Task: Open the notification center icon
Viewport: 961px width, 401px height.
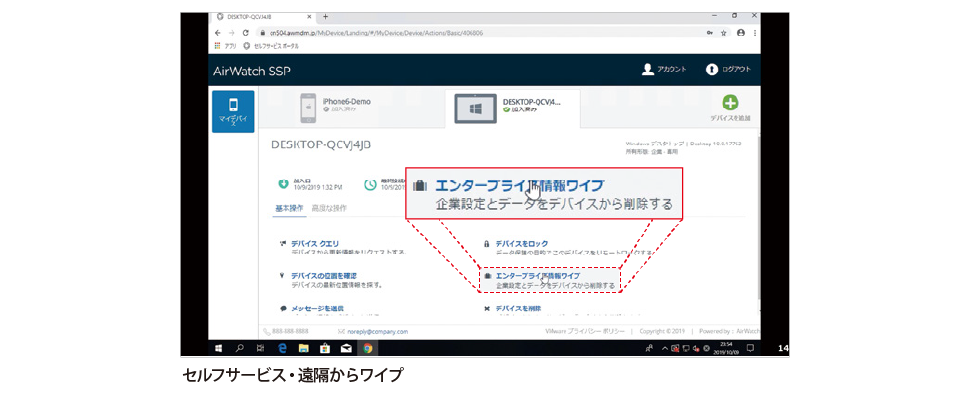Action: (750, 348)
